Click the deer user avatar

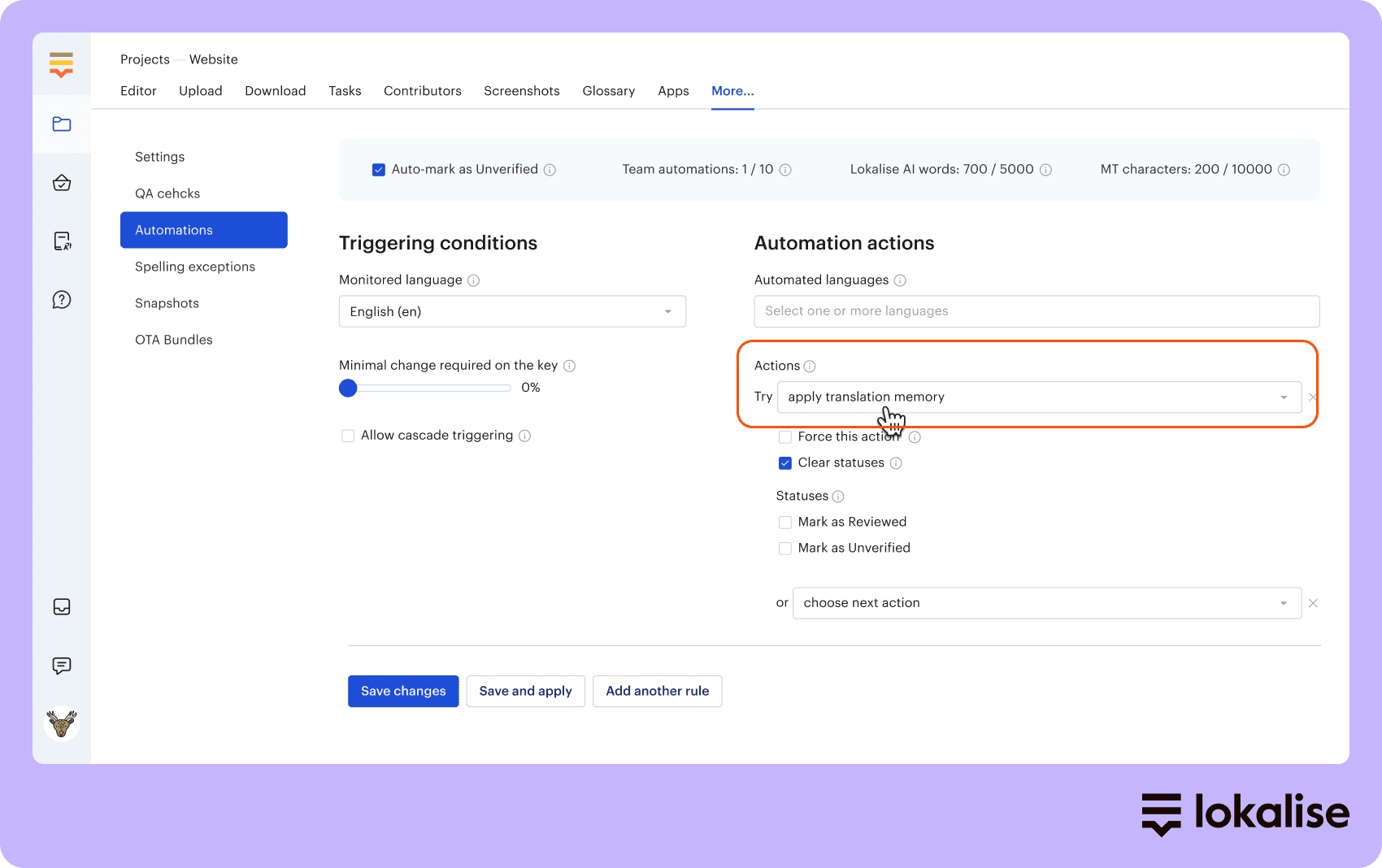coord(62,723)
